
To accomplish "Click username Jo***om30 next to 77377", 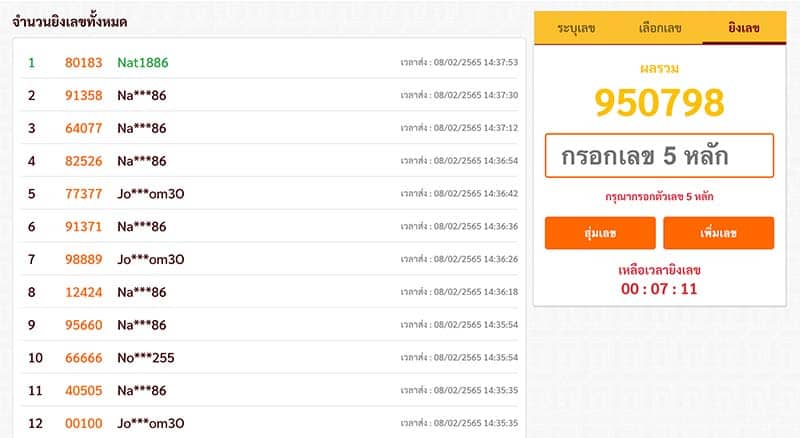I will point(151,194).
